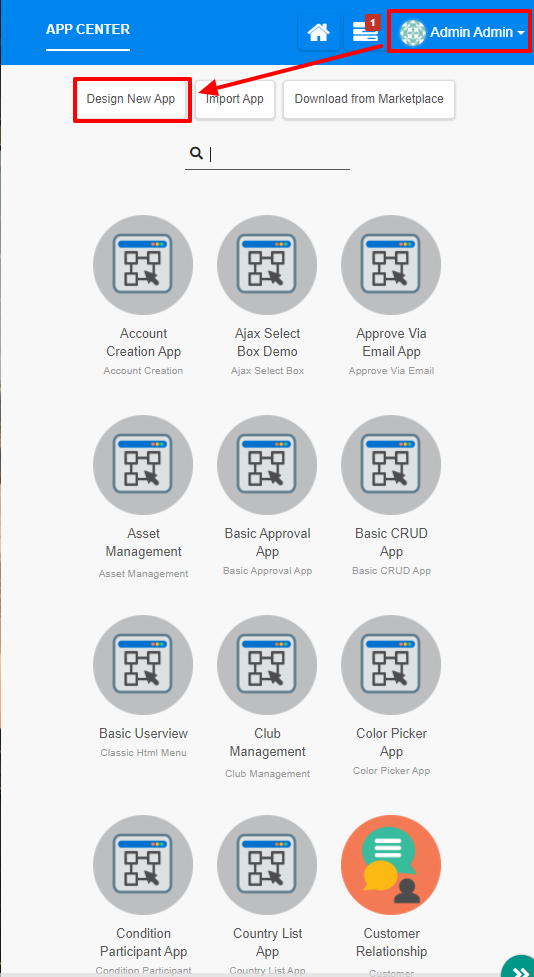Open the Country List App icon

267,865
